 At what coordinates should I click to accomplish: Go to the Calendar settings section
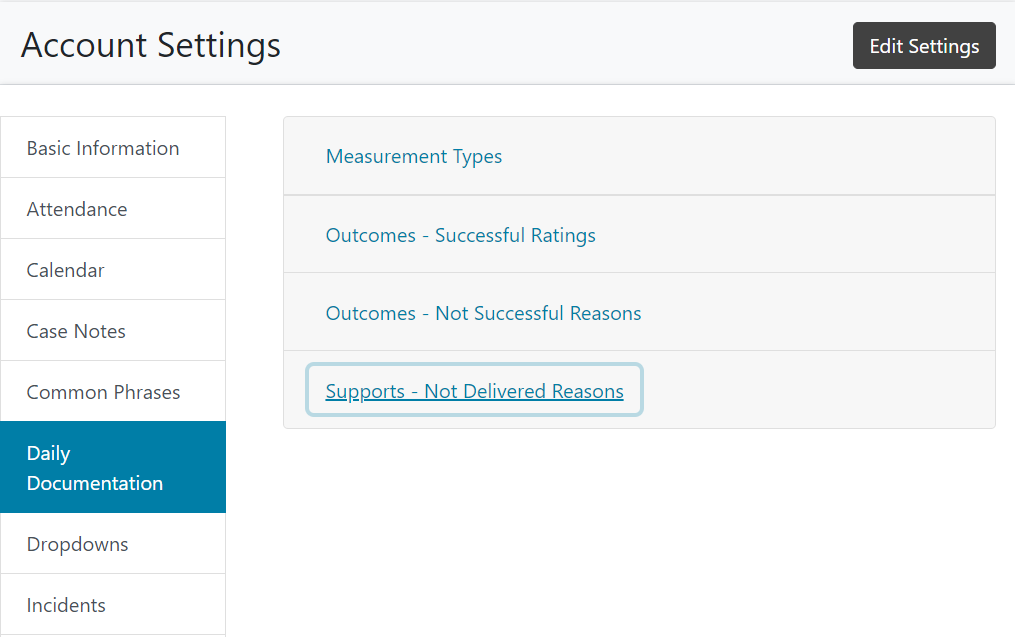point(113,269)
